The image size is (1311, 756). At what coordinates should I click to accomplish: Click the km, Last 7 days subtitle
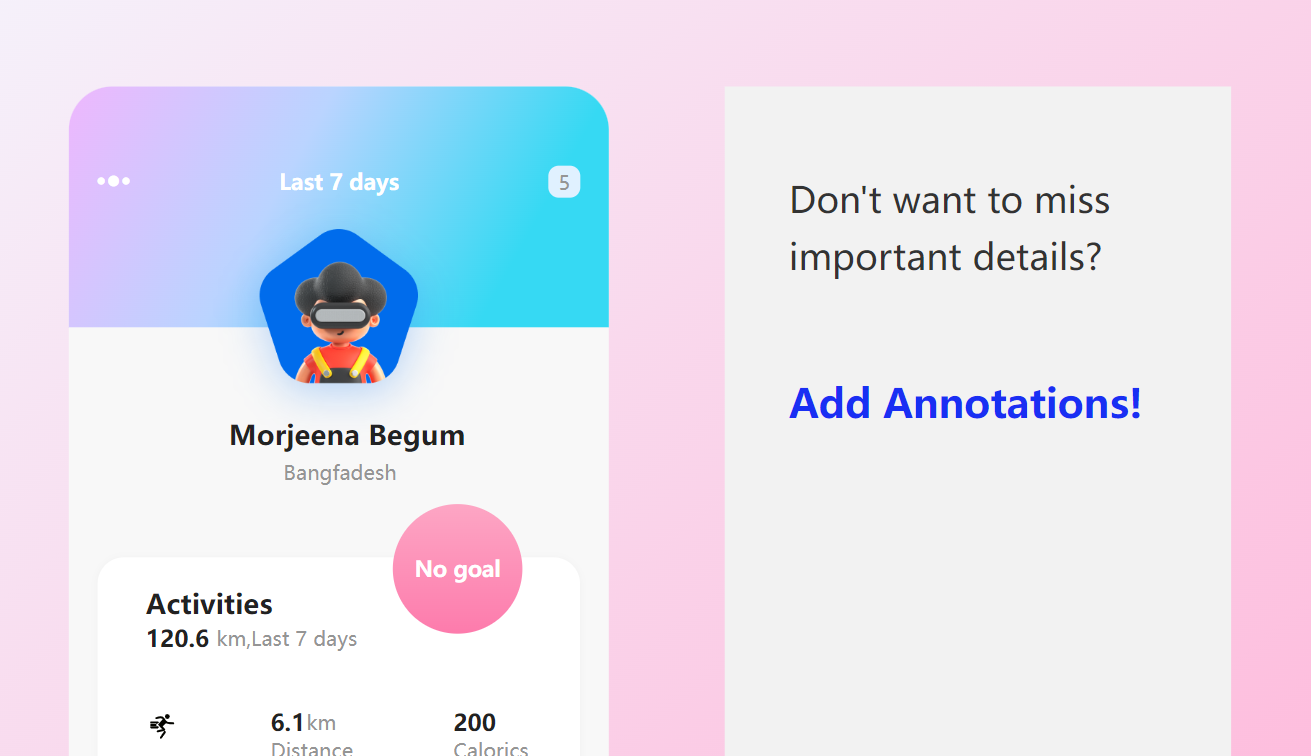click(x=287, y=639)
